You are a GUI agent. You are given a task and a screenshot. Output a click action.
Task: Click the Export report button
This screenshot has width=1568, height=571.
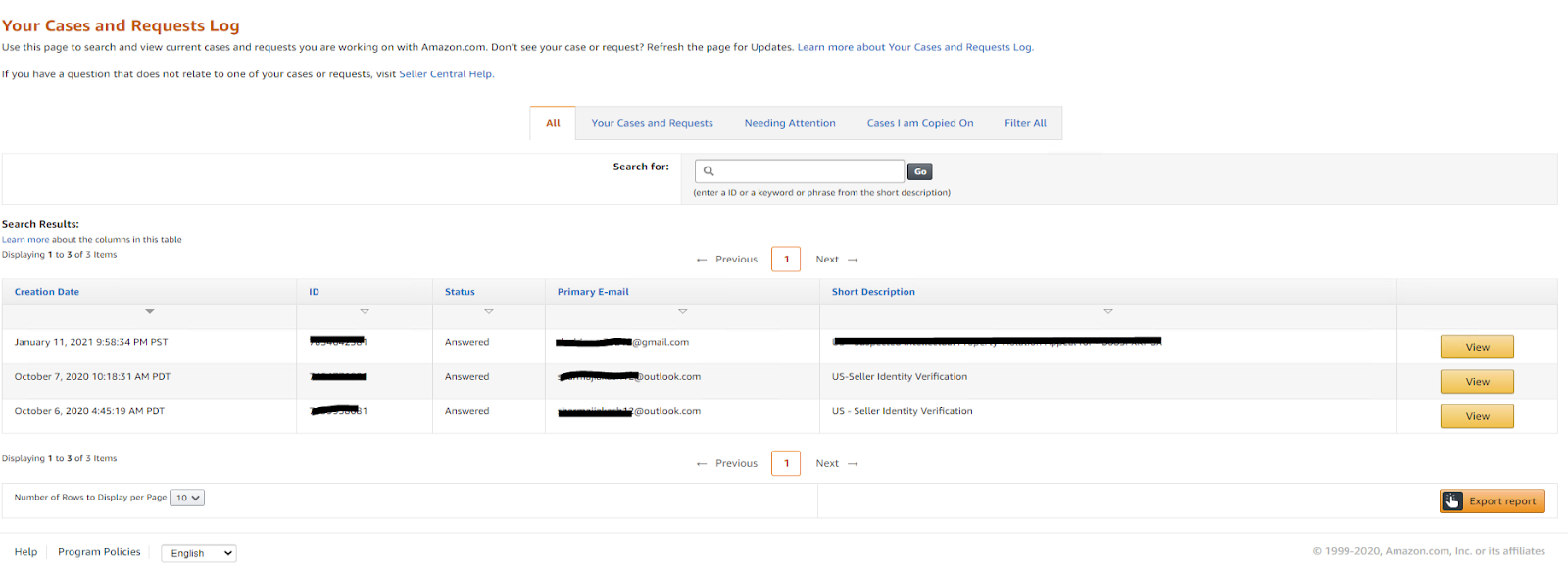click(x=1493, y=501)
